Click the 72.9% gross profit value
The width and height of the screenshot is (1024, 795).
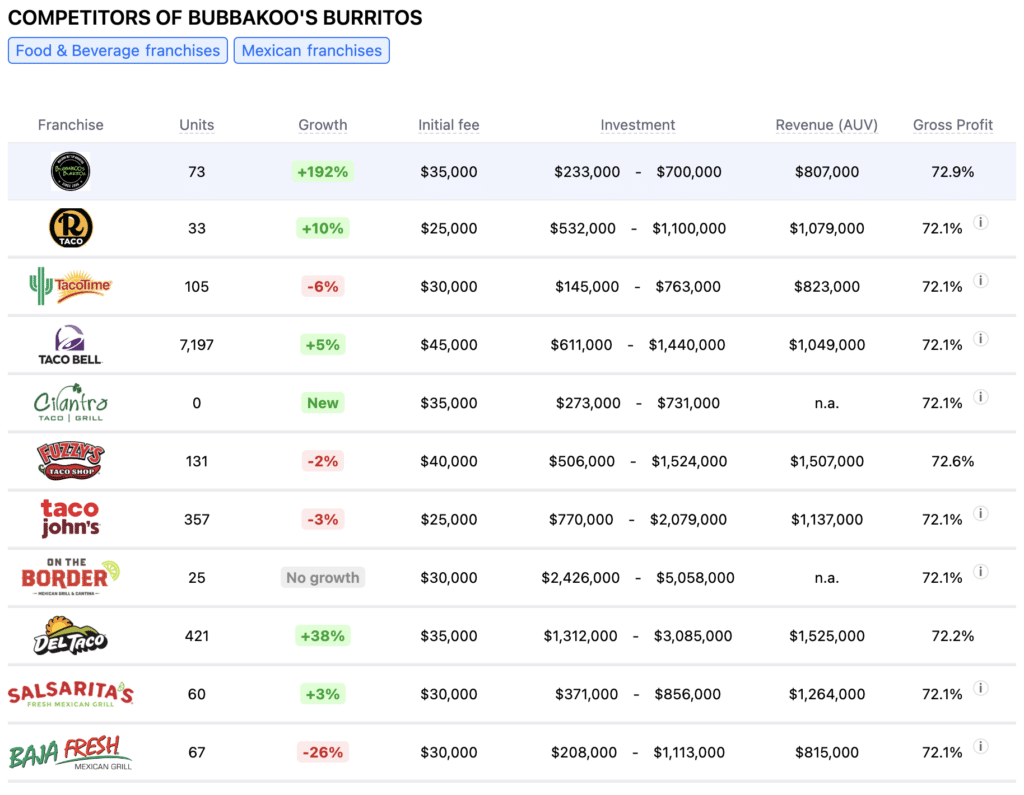tap(952, 172)
